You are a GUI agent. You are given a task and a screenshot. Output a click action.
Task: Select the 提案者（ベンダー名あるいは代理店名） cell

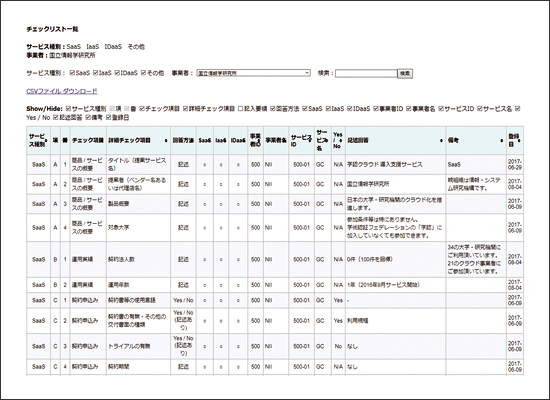[138, 184]
